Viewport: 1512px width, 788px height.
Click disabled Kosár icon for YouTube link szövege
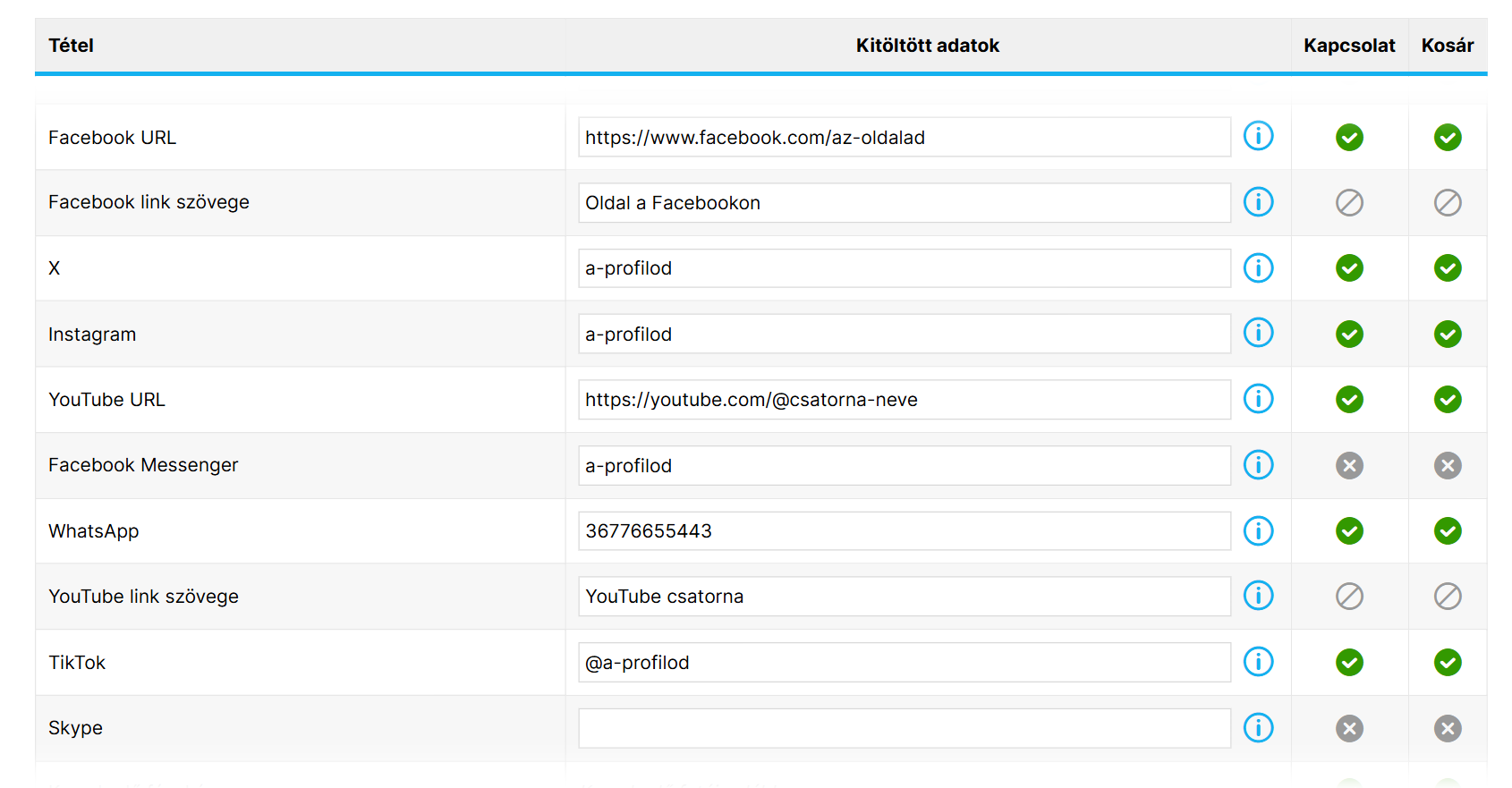tap(1448, 597)
